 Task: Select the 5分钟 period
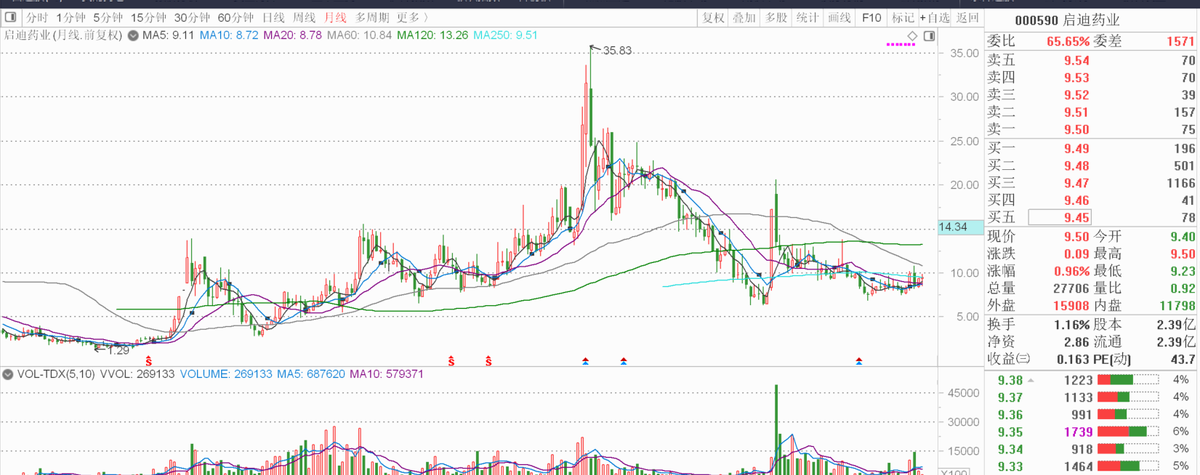point(109,18)
